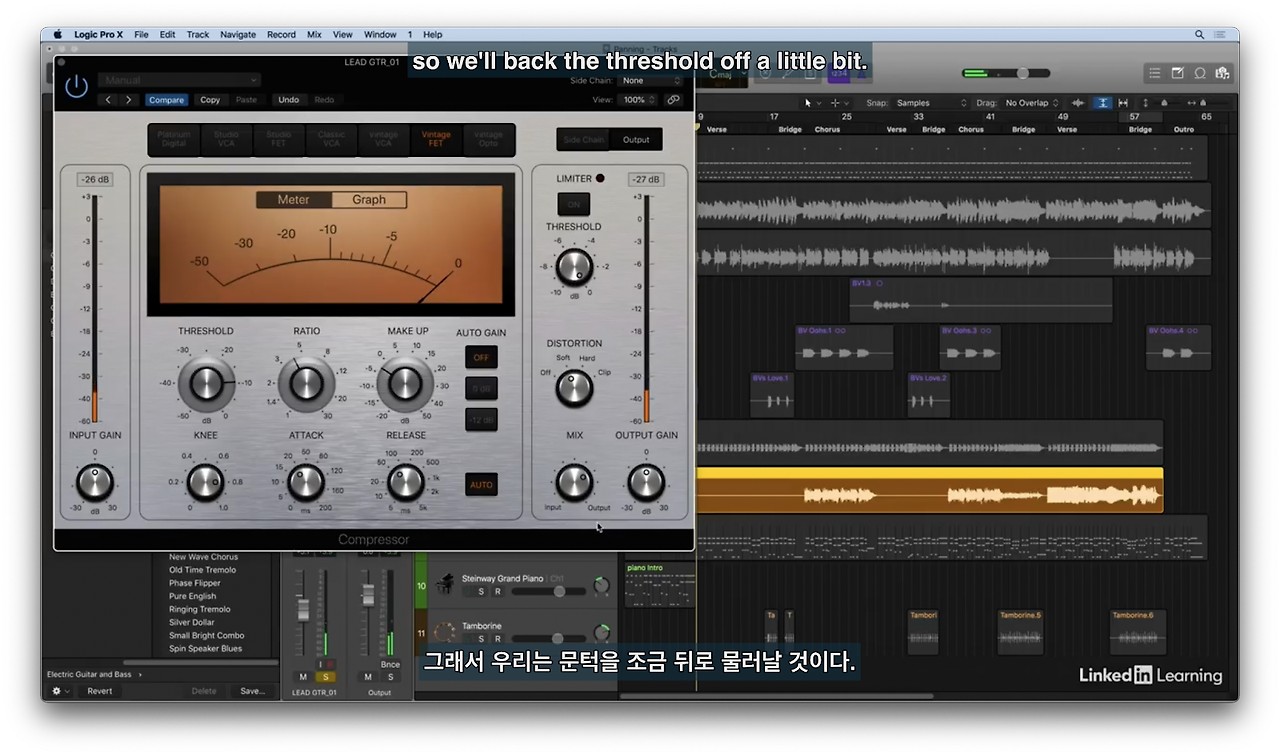Screen dimensions: 1280x756
Task: Open the View 100% dropdown
Action: pos(639,100)
